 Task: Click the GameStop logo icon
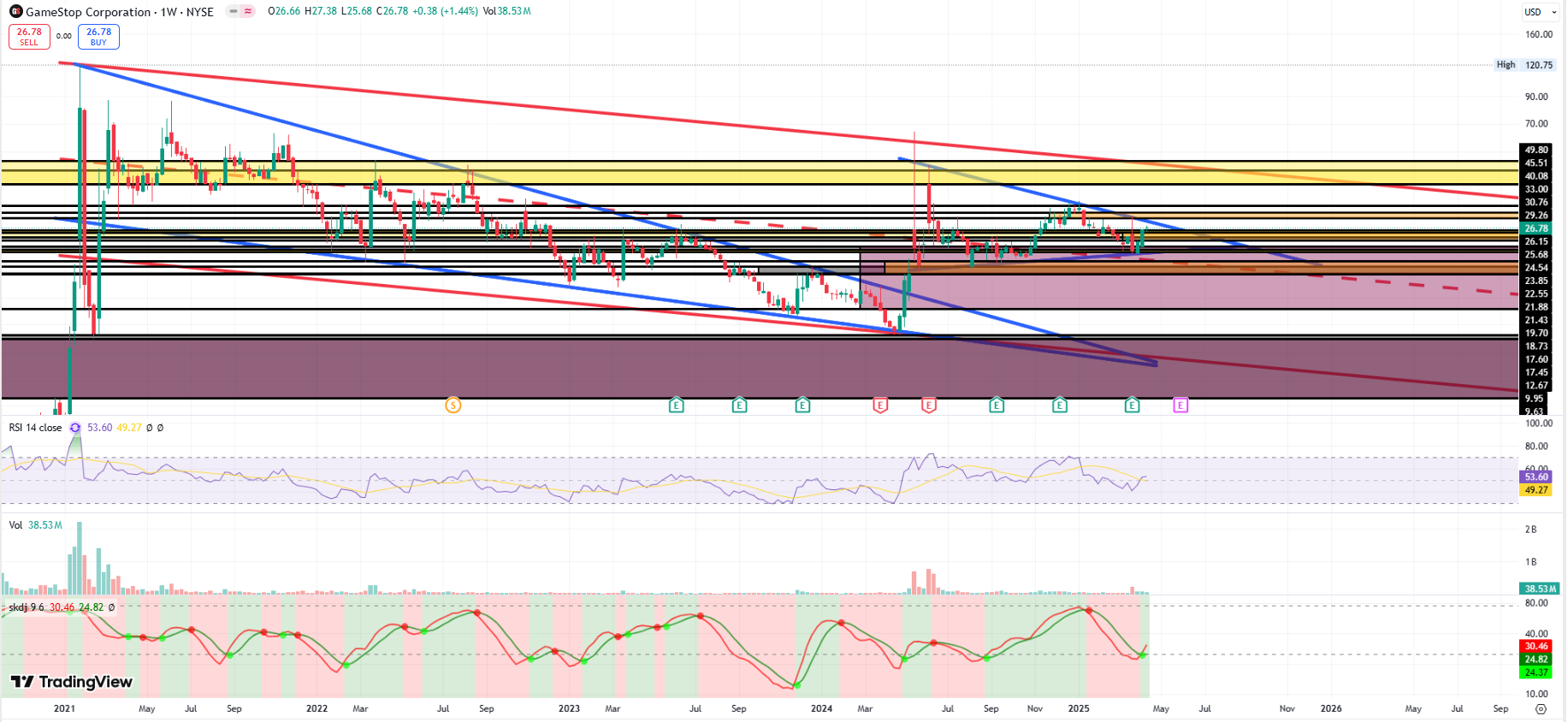coord(15,11)
